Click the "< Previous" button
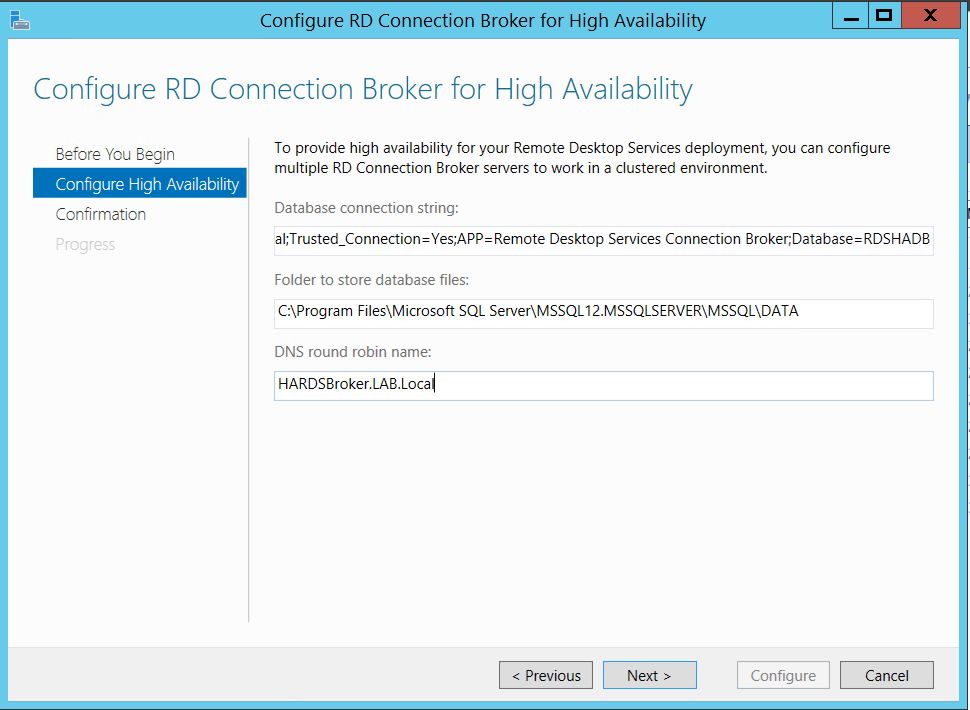This screenshot has height=710, width=970. click(545, 675)
